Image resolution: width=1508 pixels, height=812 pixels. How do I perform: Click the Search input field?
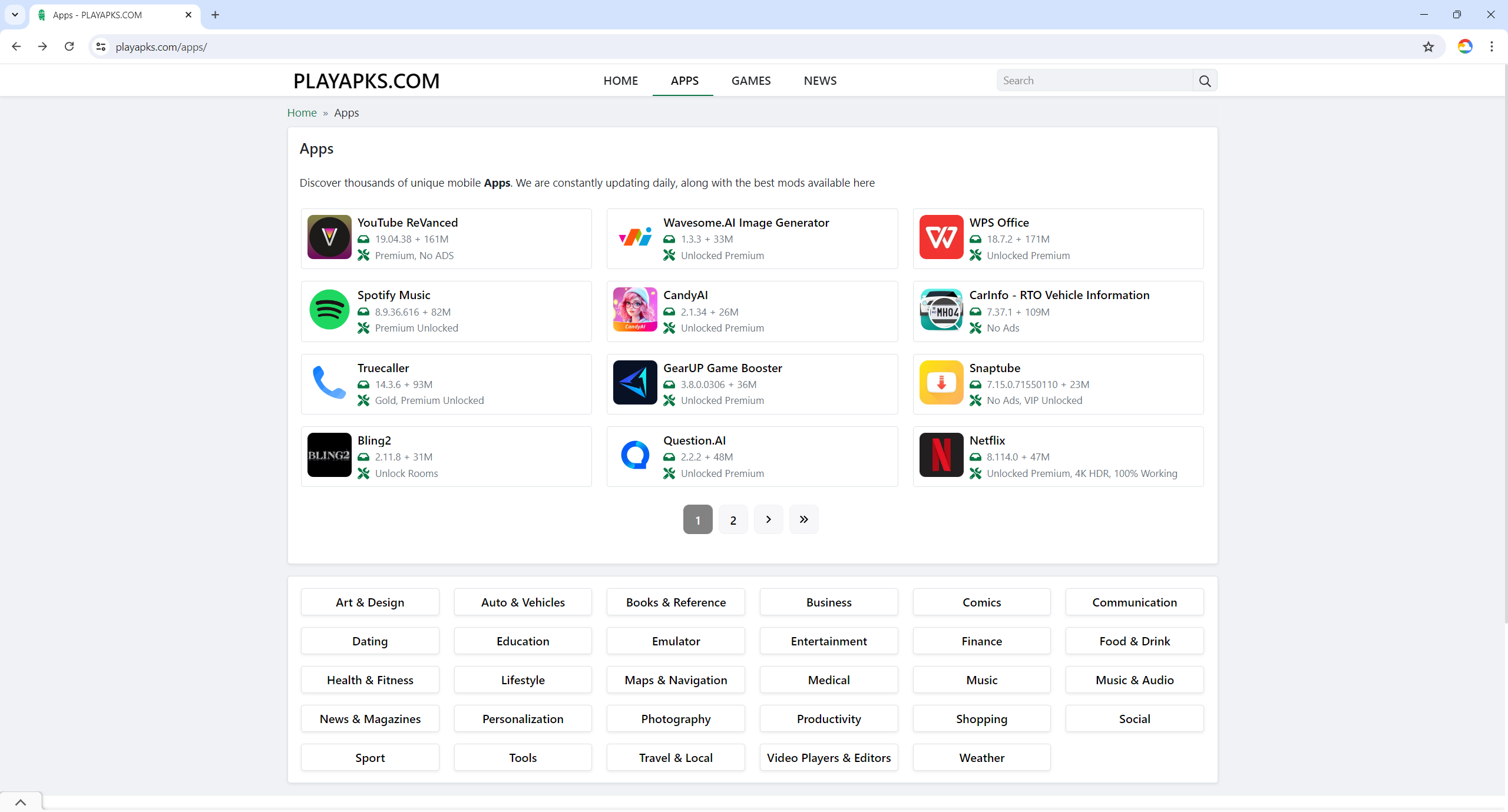(1094, 81)
